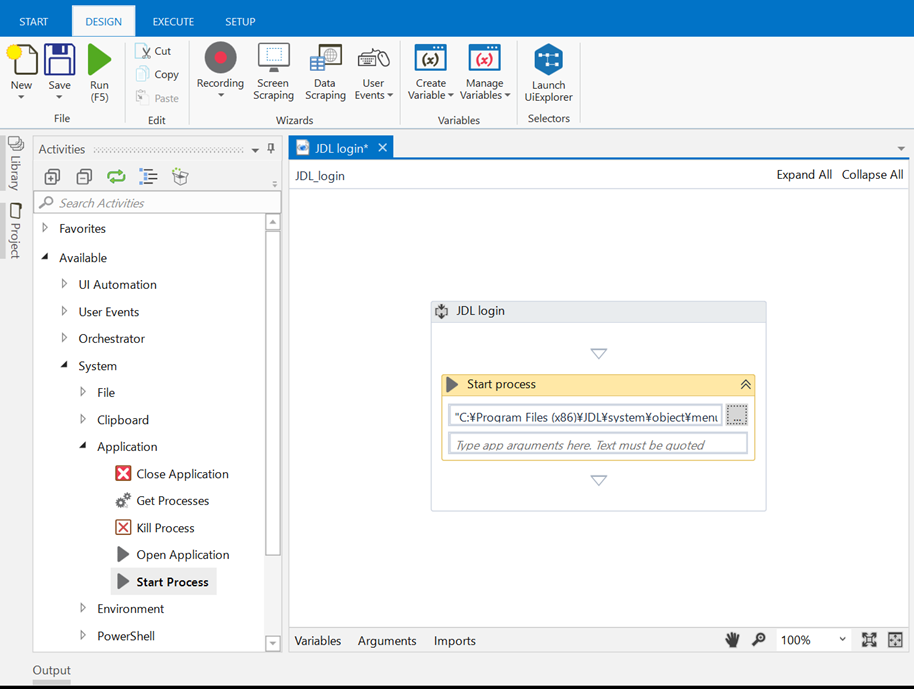Select the DESIGN ribbon tab

coord(104,22)
